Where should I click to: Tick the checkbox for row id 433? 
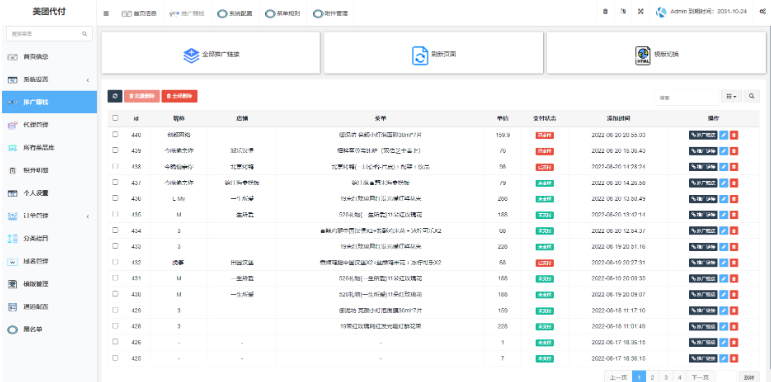[x=115, y=246]
